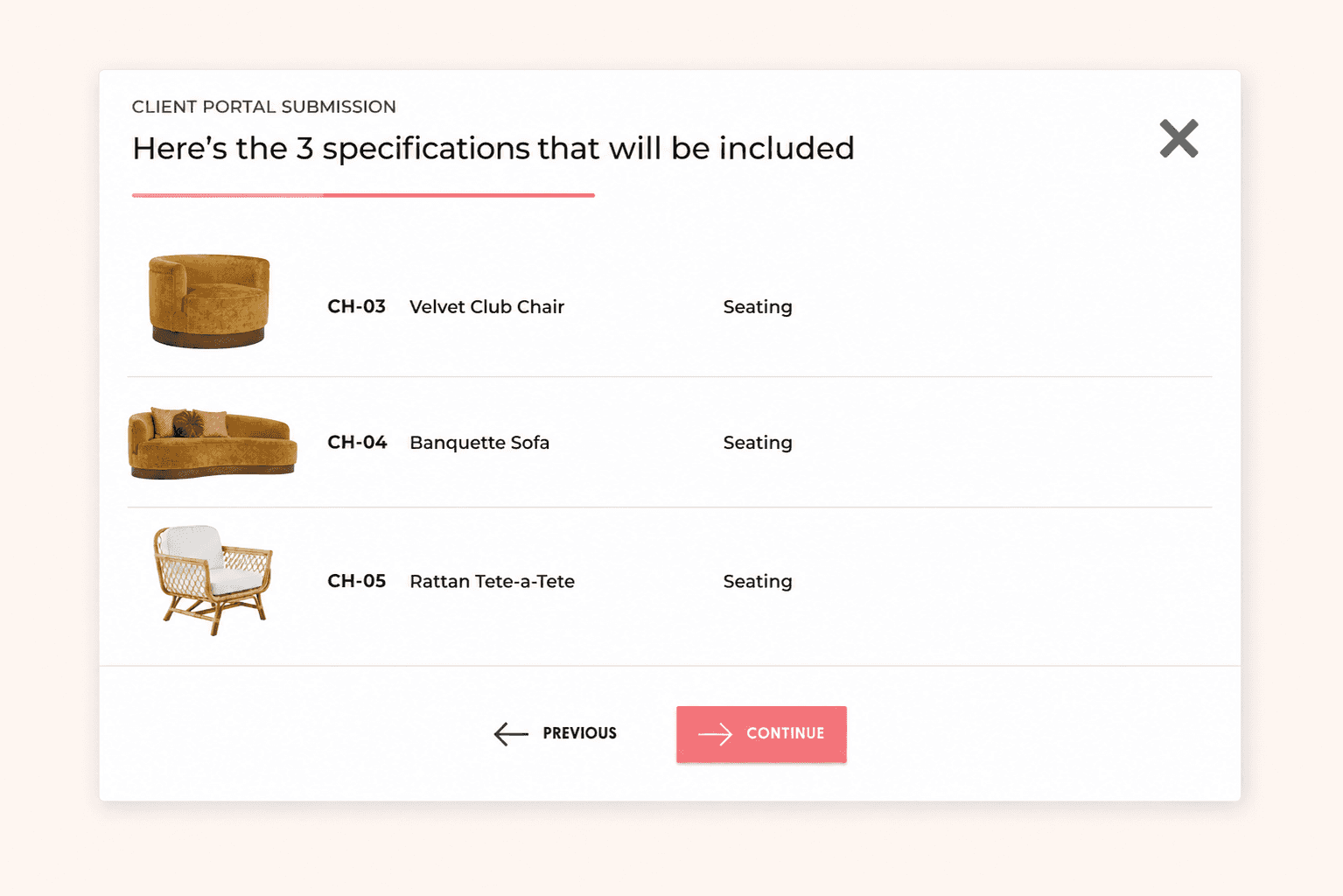Click the pink progress bar under heading
The height and width of the screenshot is (896, 1343).
pyautogui.click(x=363, y=195)
